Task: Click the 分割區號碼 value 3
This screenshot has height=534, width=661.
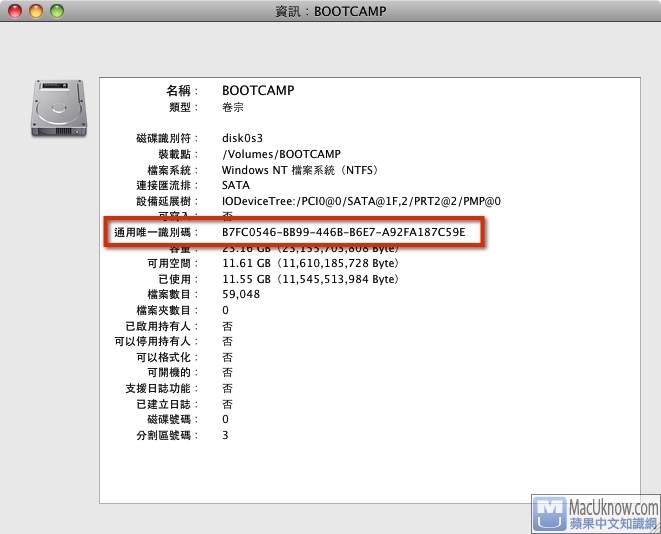Action: pyautogui.click(x=225, y=435)
